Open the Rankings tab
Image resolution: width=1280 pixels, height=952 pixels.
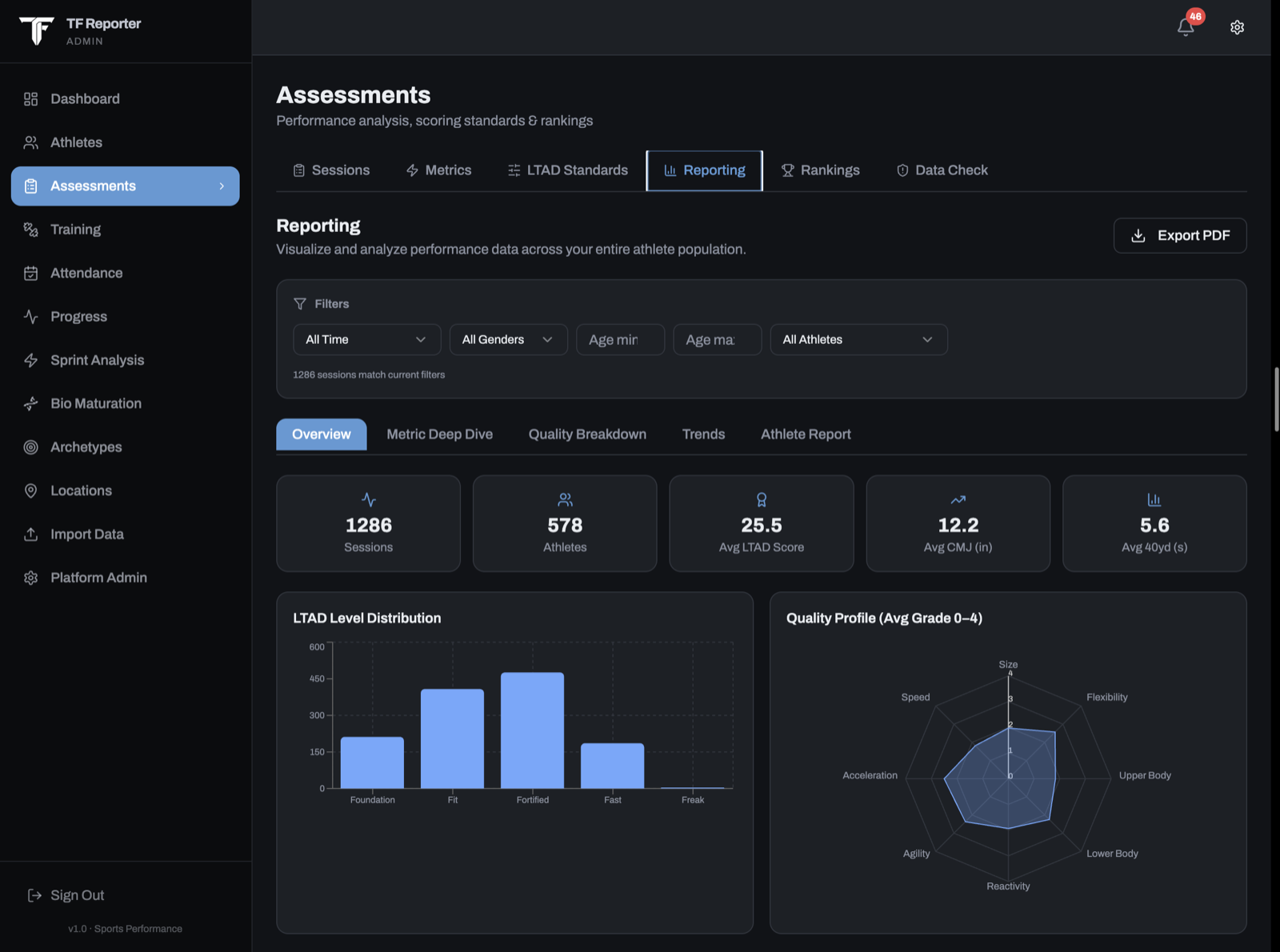pos(820,170)
